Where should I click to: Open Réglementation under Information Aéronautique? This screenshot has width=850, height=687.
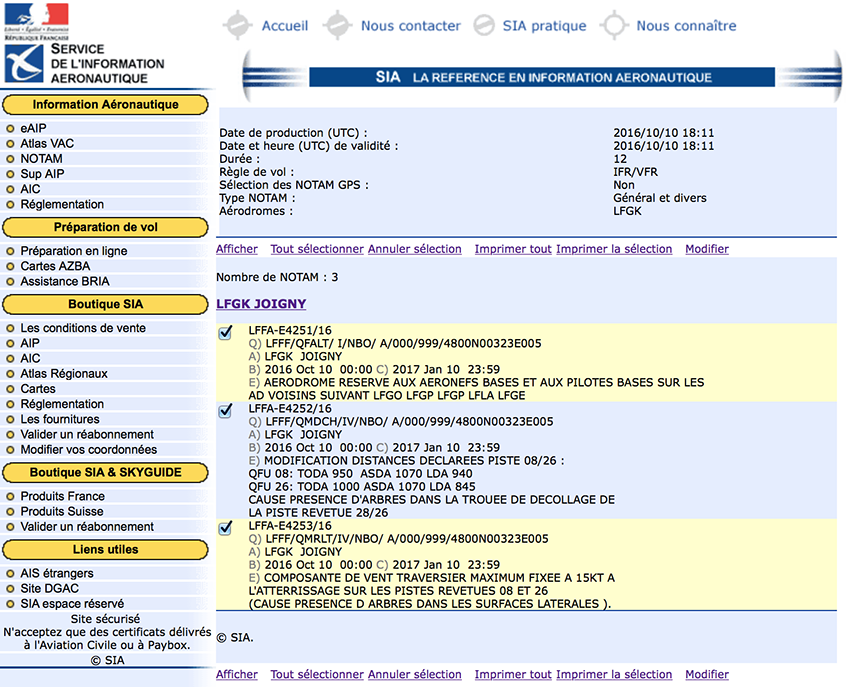(x=62, y=204)
